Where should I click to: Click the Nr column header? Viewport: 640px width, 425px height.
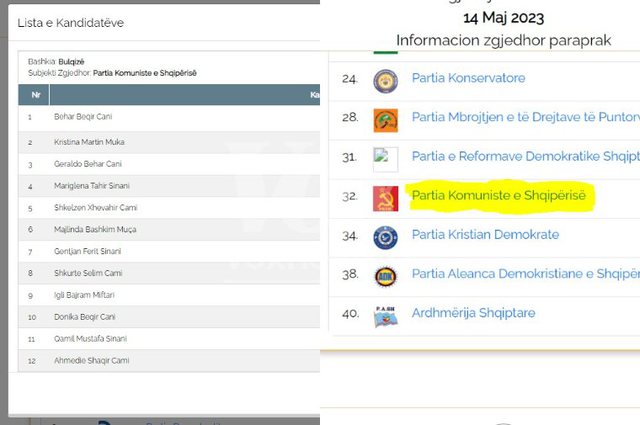[36, 95]
